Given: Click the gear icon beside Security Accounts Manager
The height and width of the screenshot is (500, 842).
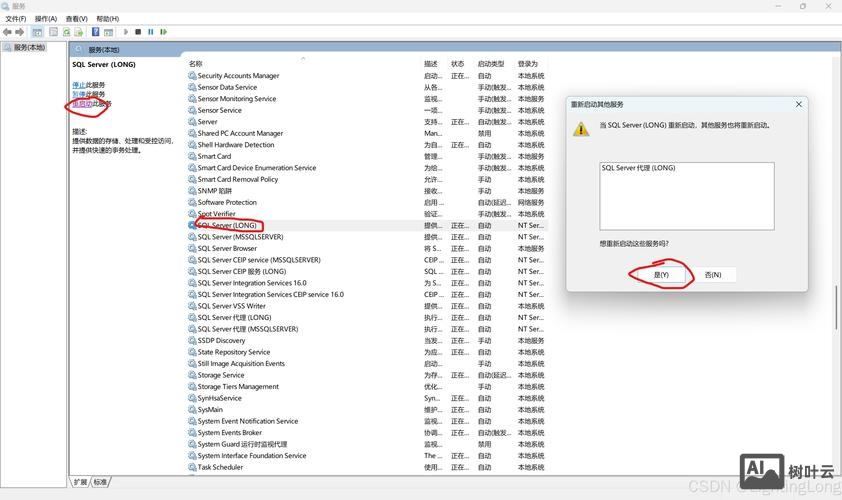Looking at the screenshot, I should pyautogui.click(x=192, y=76).
